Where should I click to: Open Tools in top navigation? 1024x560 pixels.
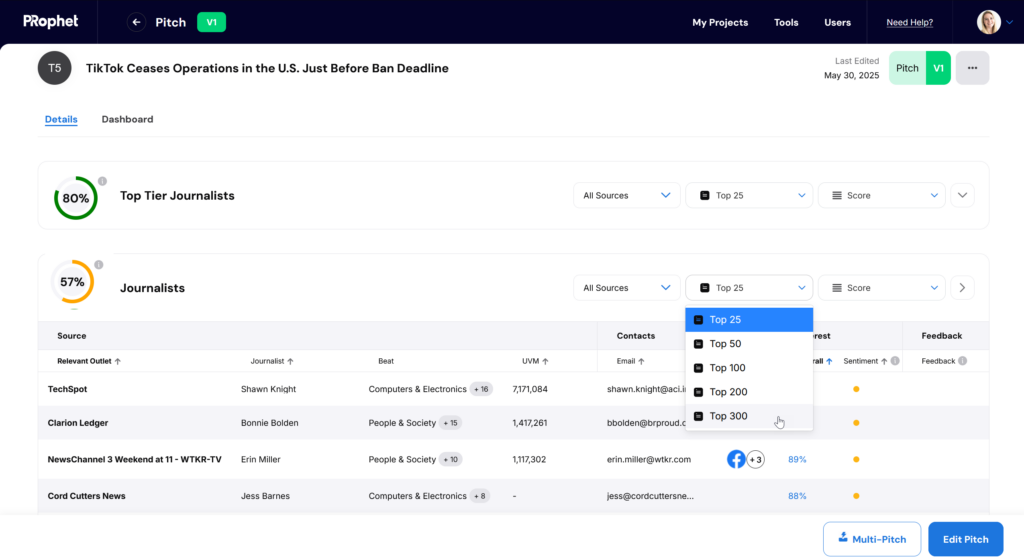tap(786, 22)
